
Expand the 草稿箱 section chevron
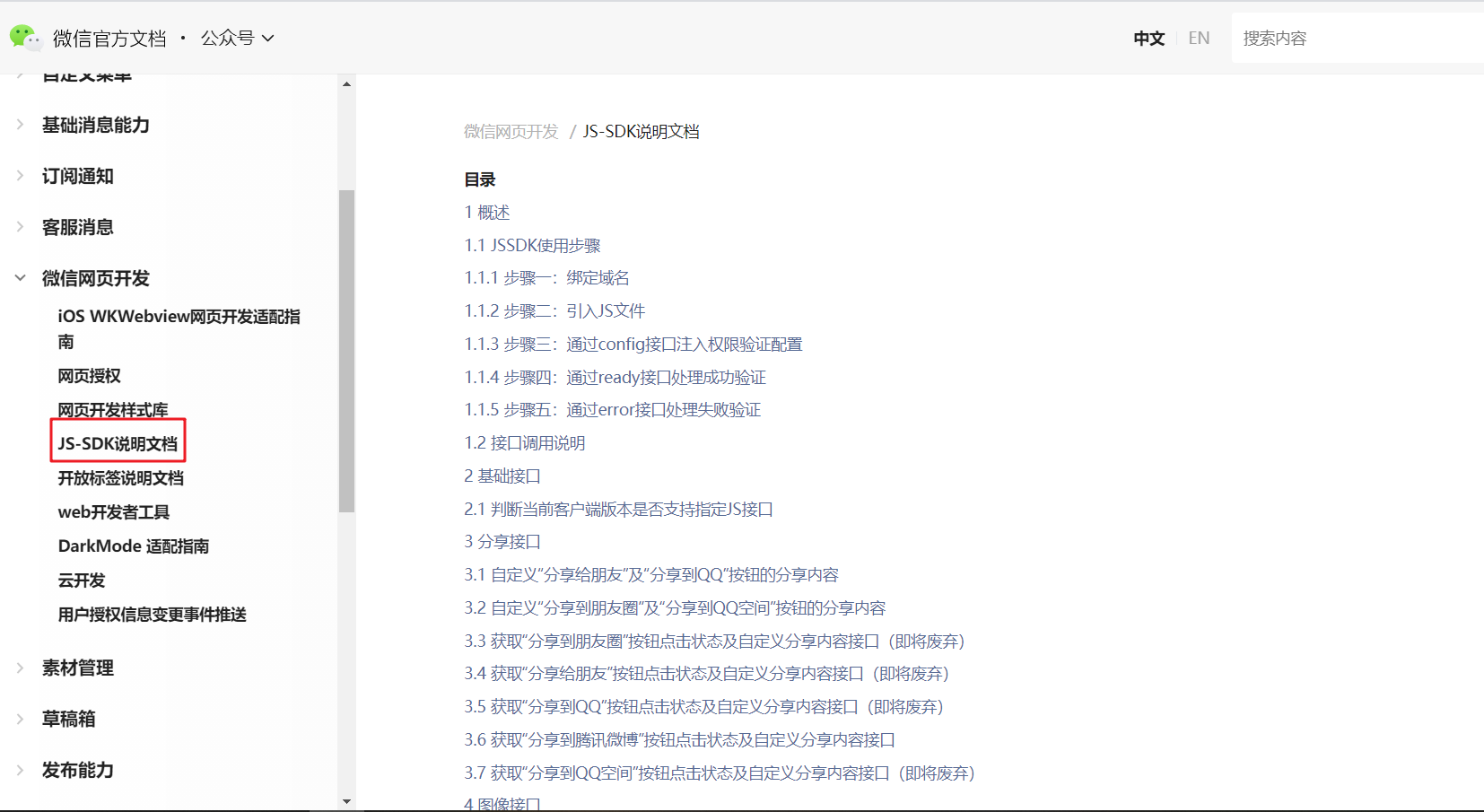[x=20, y=719]
